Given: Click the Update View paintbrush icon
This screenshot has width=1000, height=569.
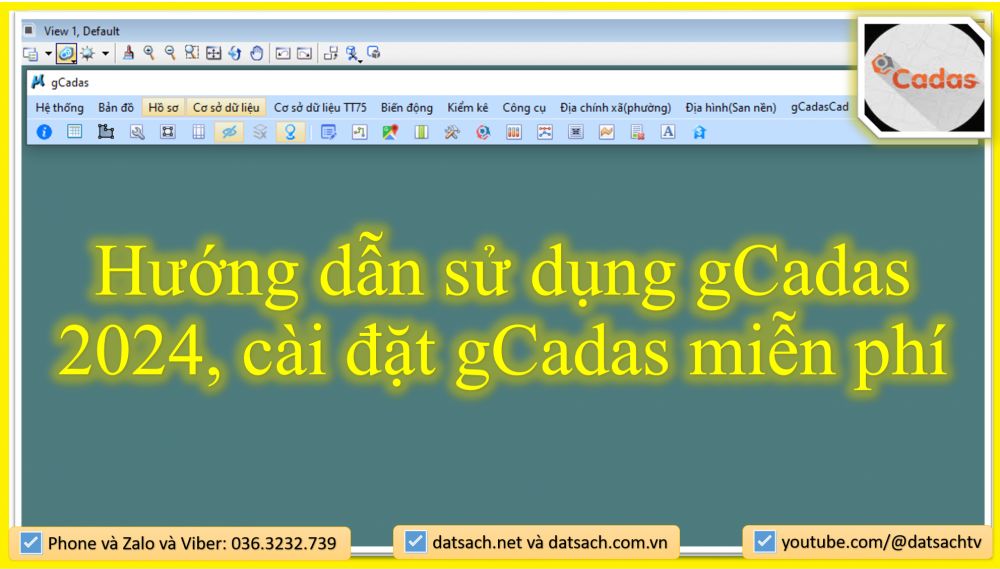Looking at the screenshot, I should pyautogui.click(x=128, y=53).
